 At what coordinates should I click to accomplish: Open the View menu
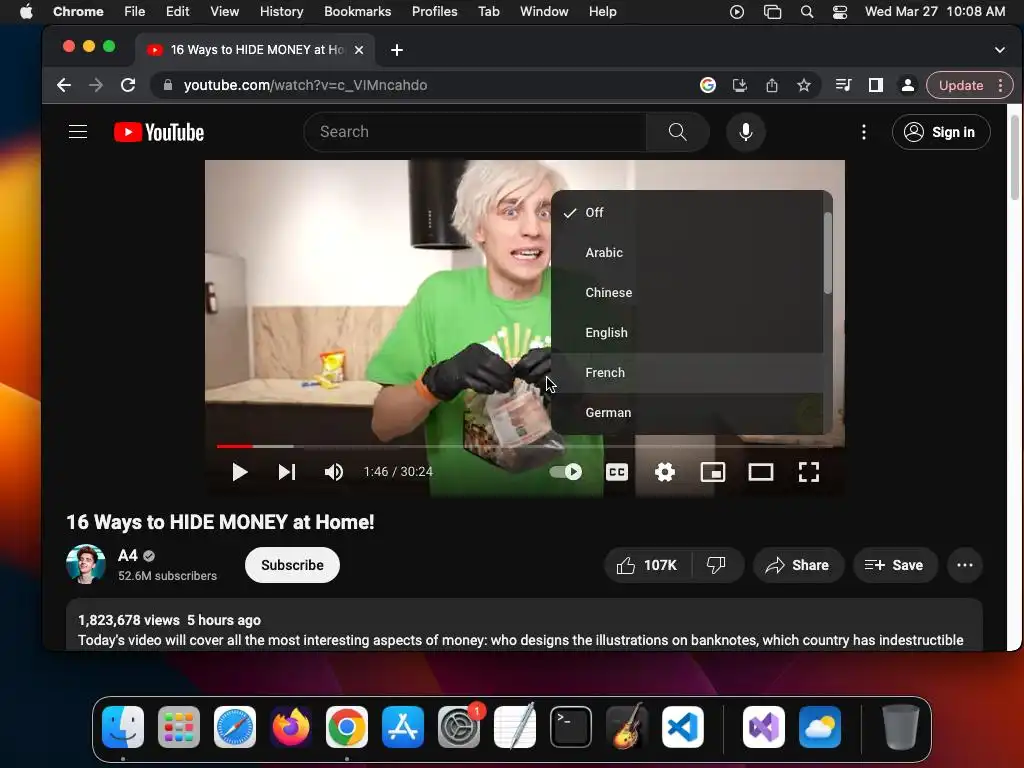pos(224,11)
